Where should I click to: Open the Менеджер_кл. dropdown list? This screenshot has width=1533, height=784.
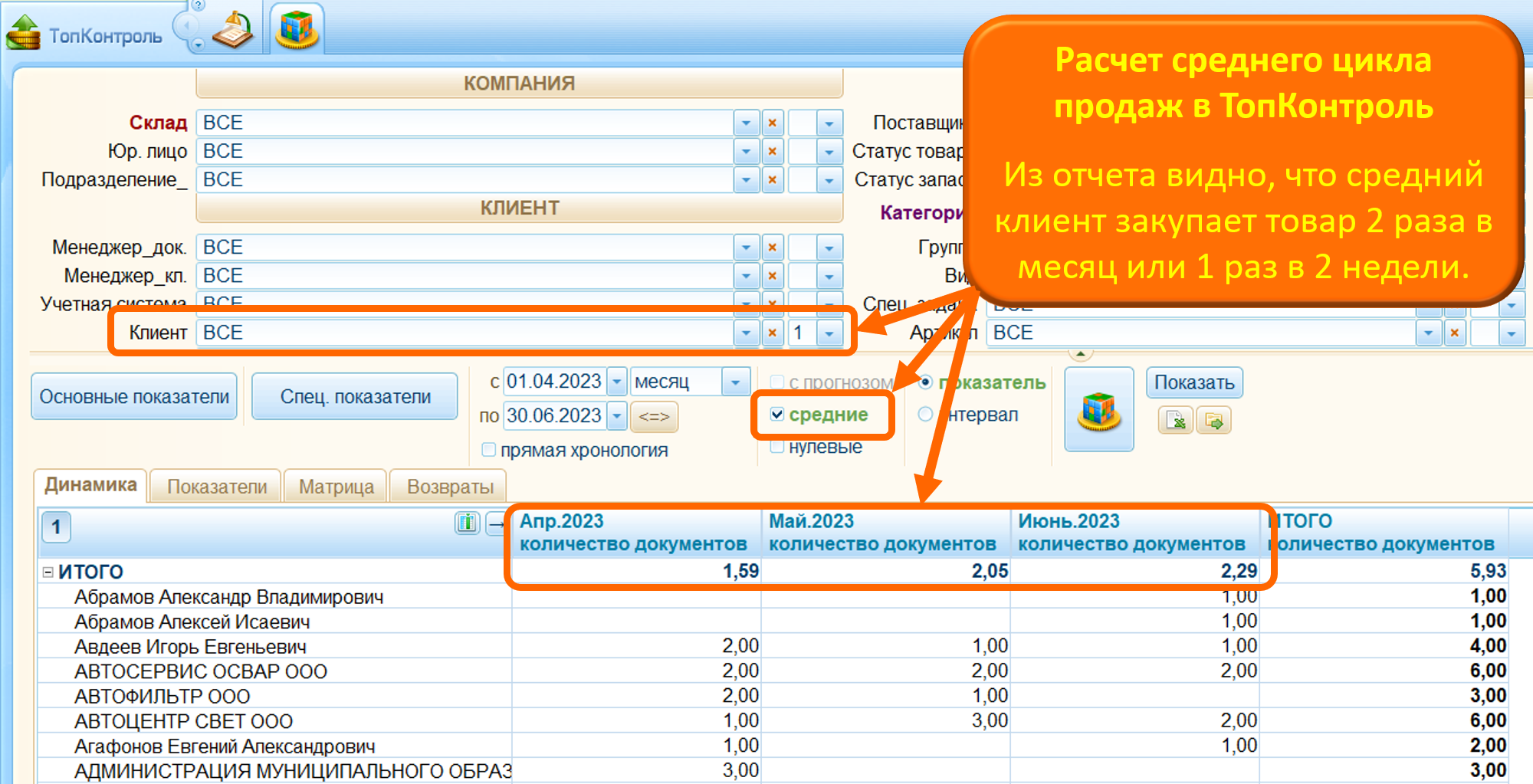[x=746, y=275]
